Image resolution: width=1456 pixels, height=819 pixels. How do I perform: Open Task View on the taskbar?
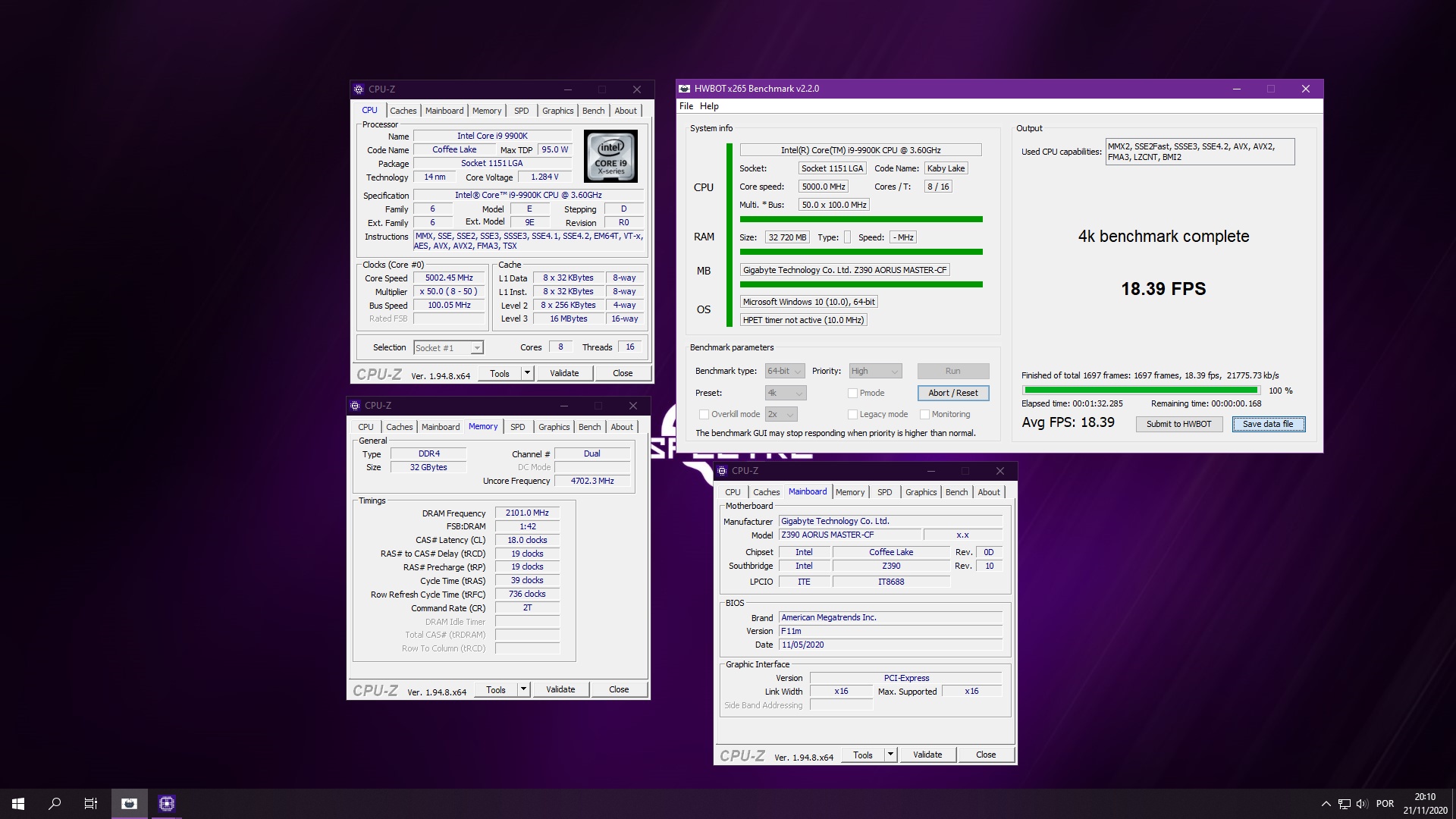point(91,804)
